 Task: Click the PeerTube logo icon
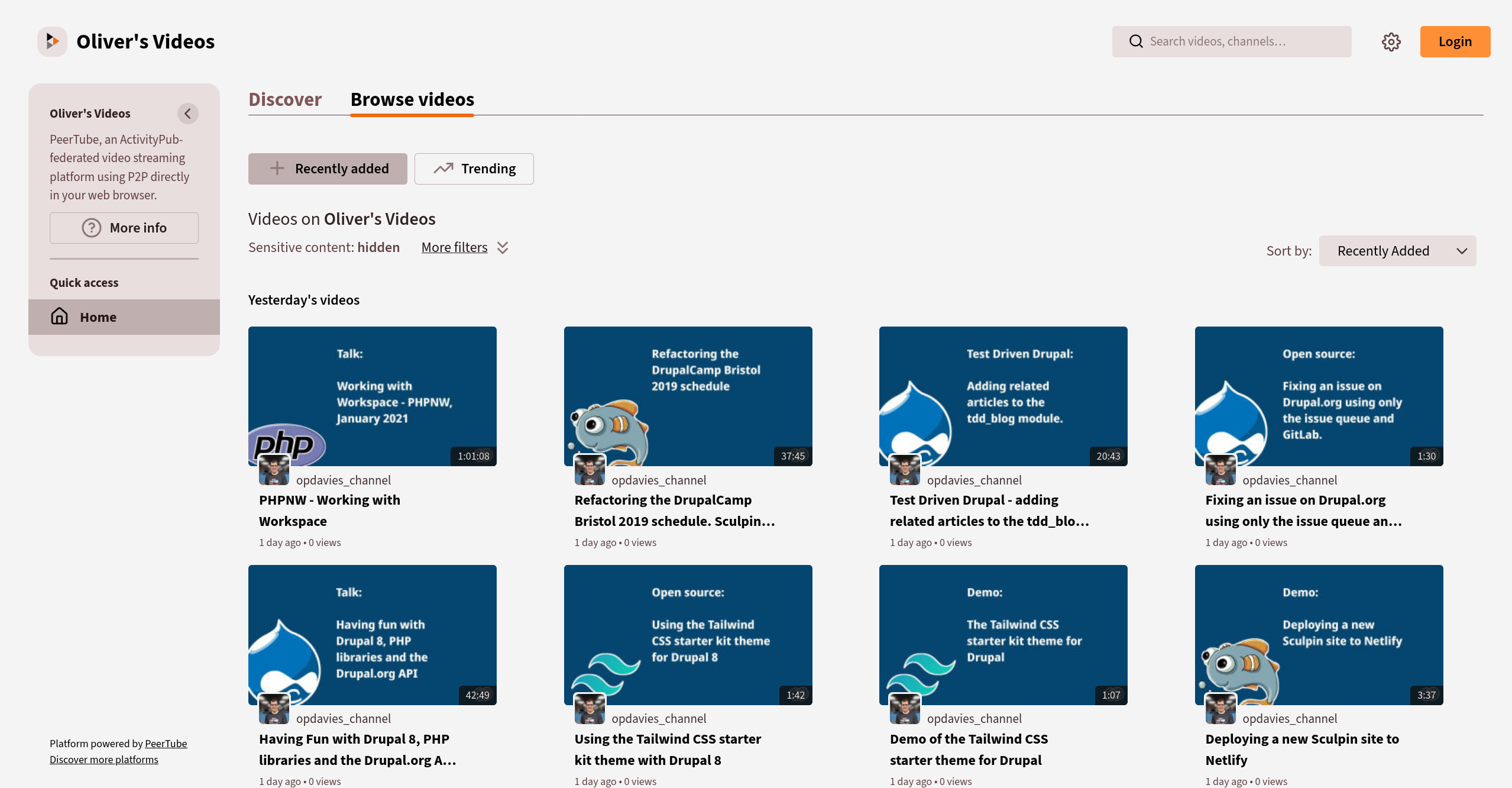52,41
